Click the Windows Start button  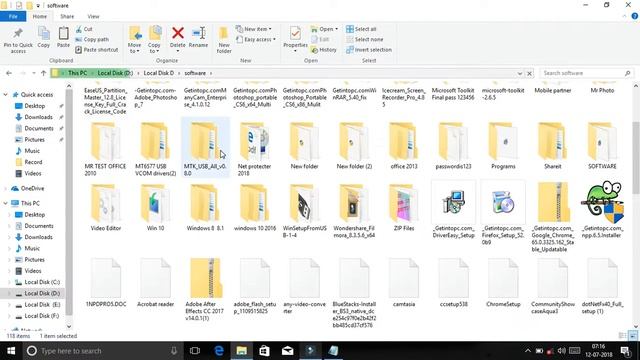(11, 351)
